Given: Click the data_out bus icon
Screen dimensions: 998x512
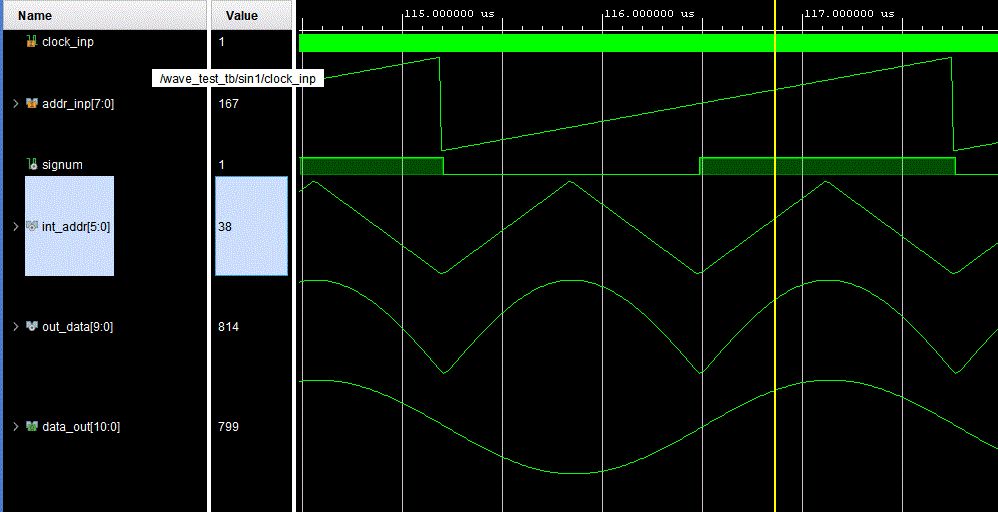Looking at the screenshot, I should point(32,426).
